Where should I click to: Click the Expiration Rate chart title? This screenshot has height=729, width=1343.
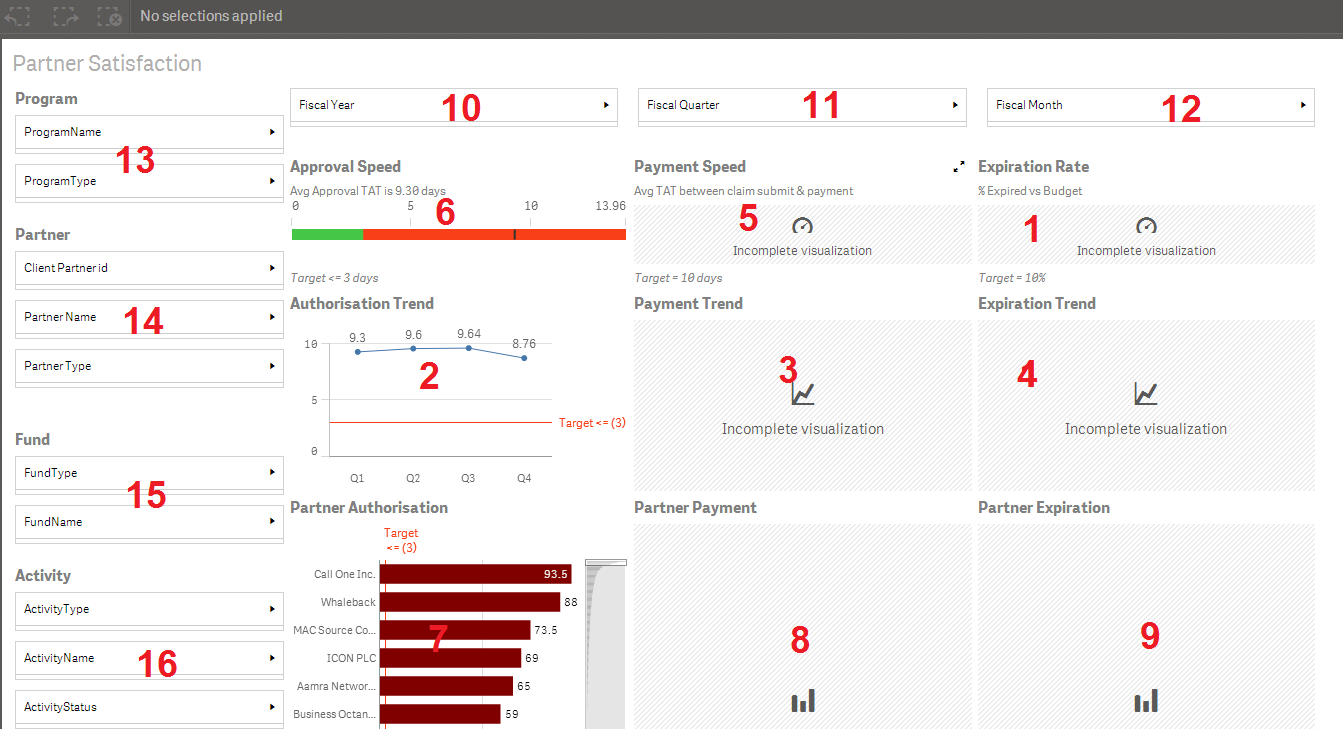click(1033, 167)
